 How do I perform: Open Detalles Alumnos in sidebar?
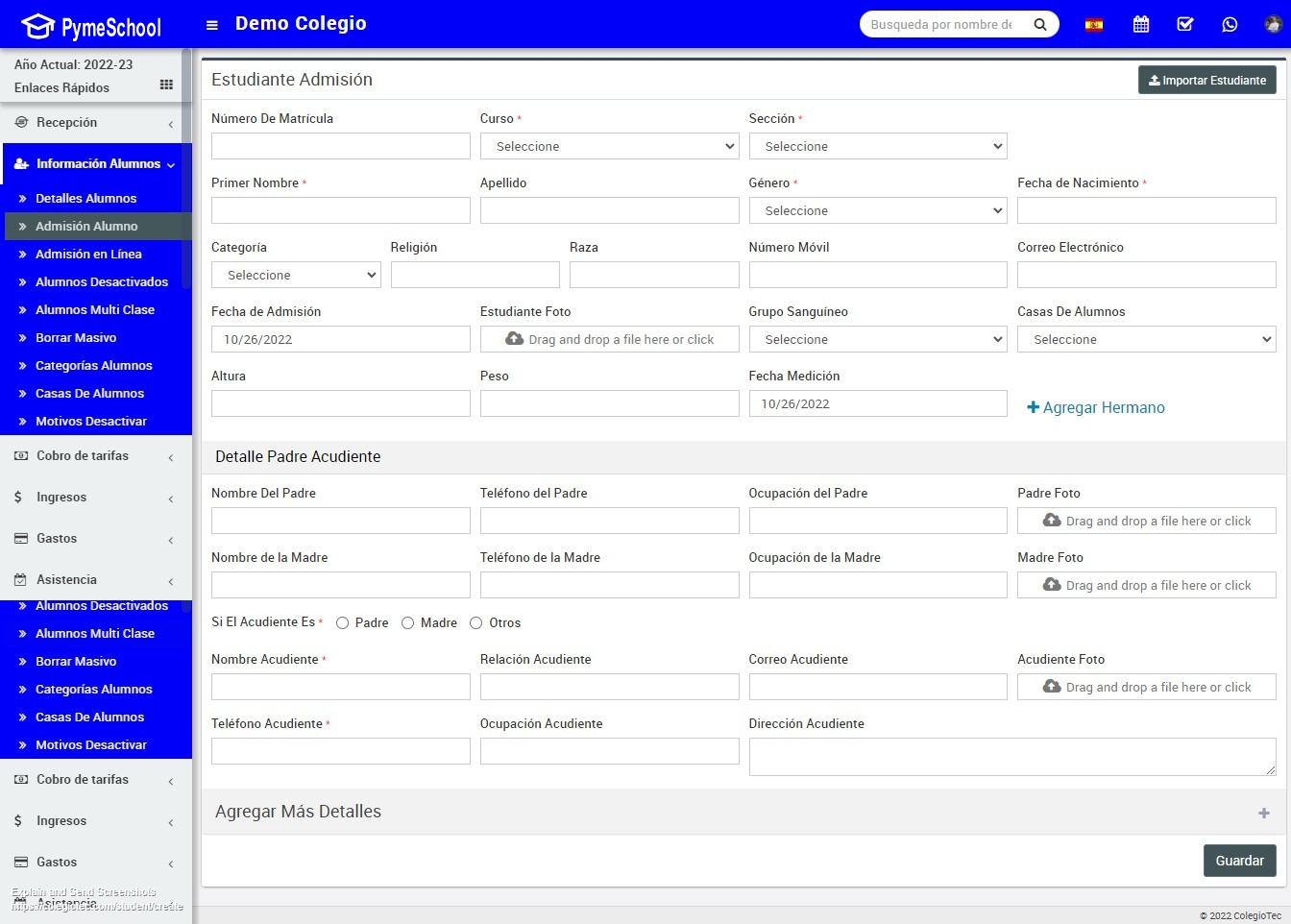tap(85, 198)
